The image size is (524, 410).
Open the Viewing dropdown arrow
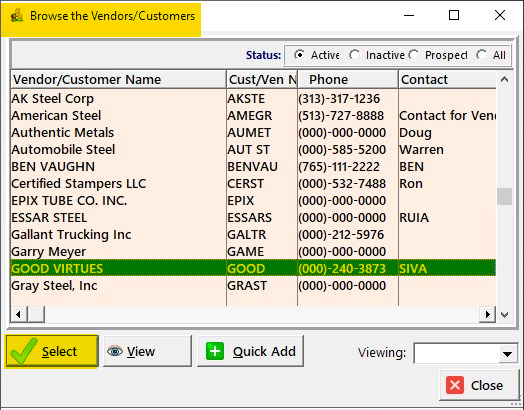coord(508,354)
